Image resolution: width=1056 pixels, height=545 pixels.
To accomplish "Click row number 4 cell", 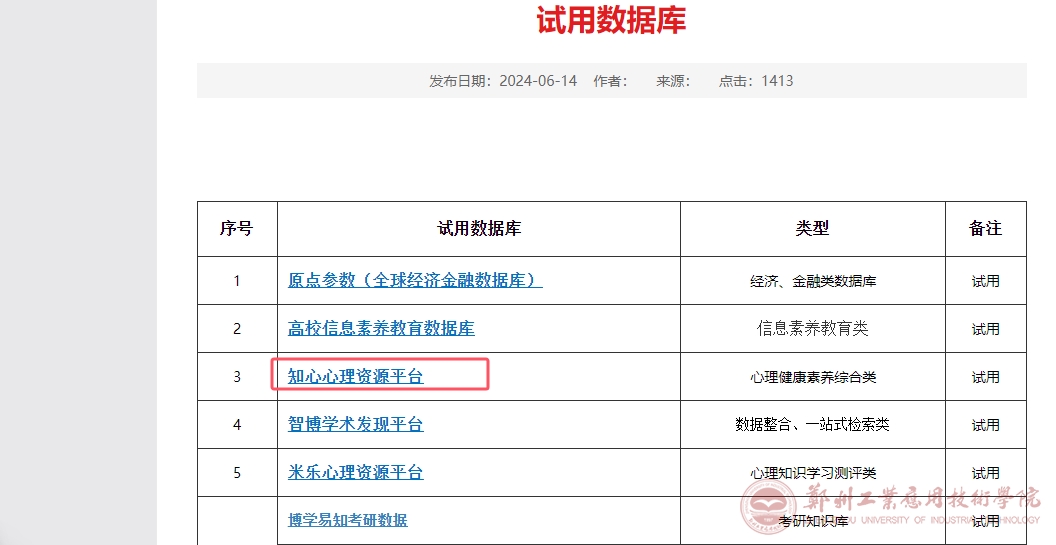I will (237, 424).
